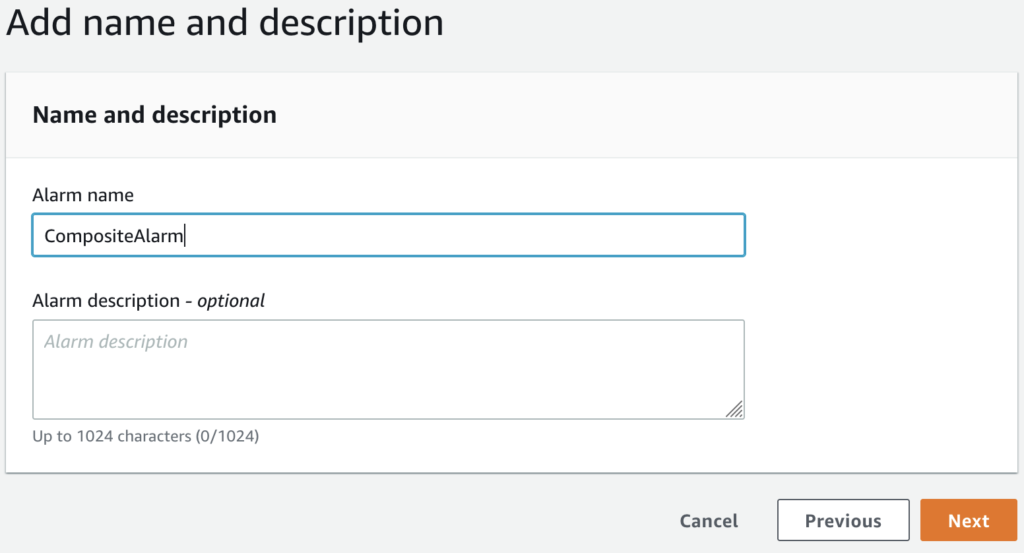
Task: Click the italic 'optional' word
Action: [231, 301]
